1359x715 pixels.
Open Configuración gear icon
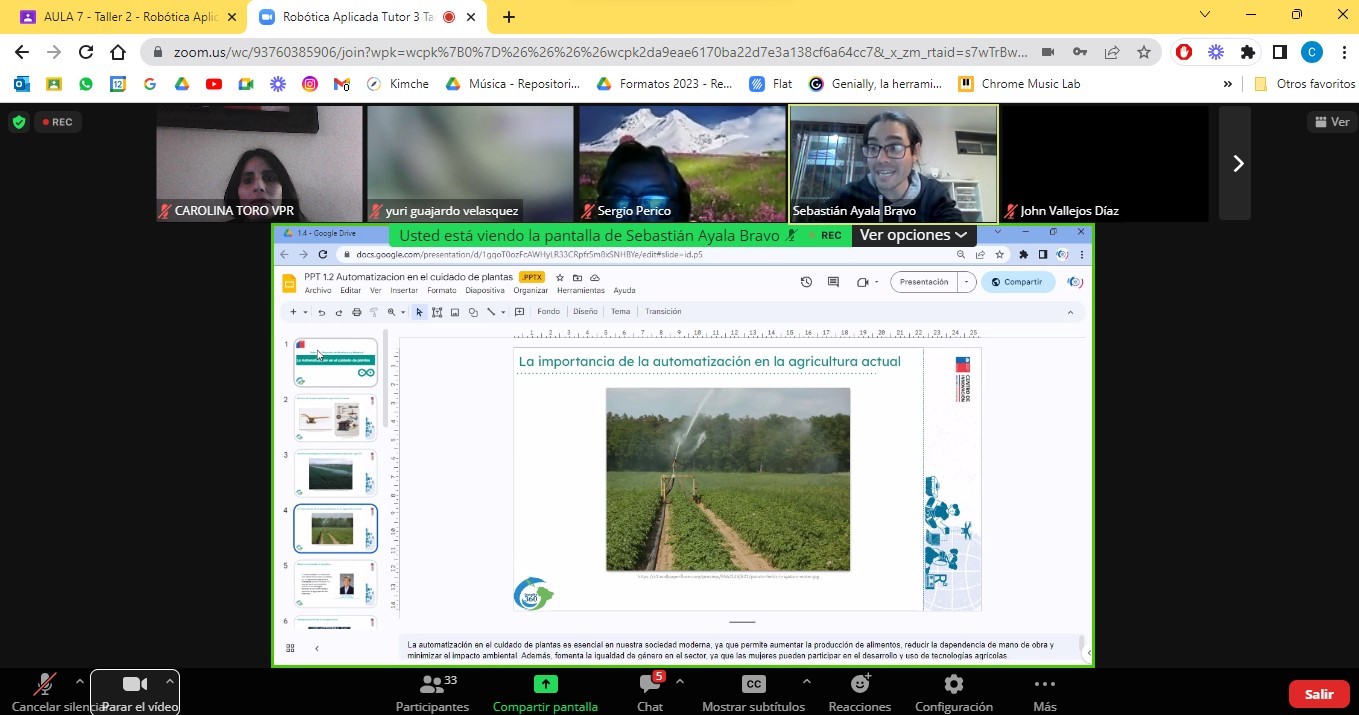(953, 685)
